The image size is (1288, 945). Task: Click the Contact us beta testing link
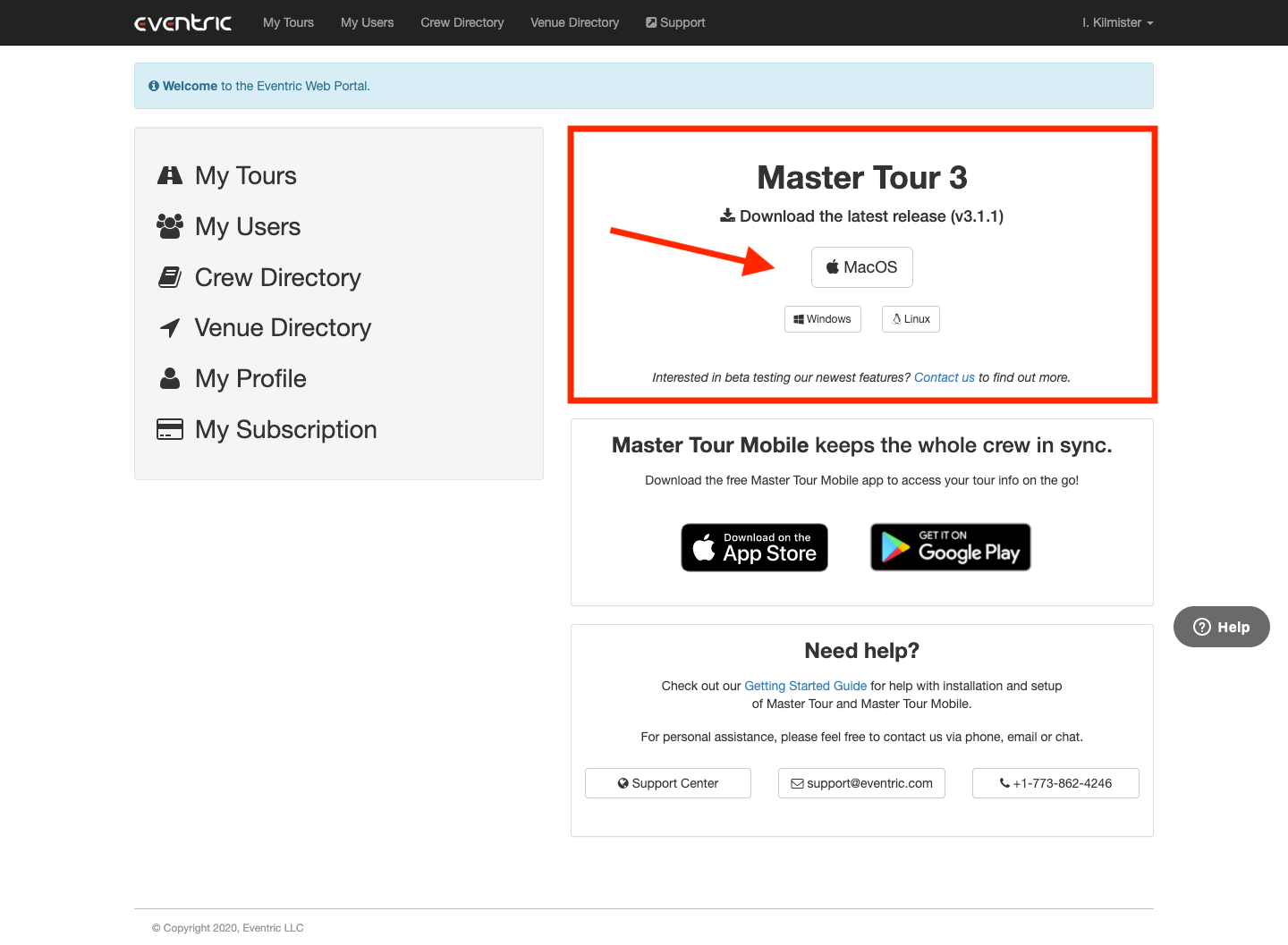(x=944, y=377)
